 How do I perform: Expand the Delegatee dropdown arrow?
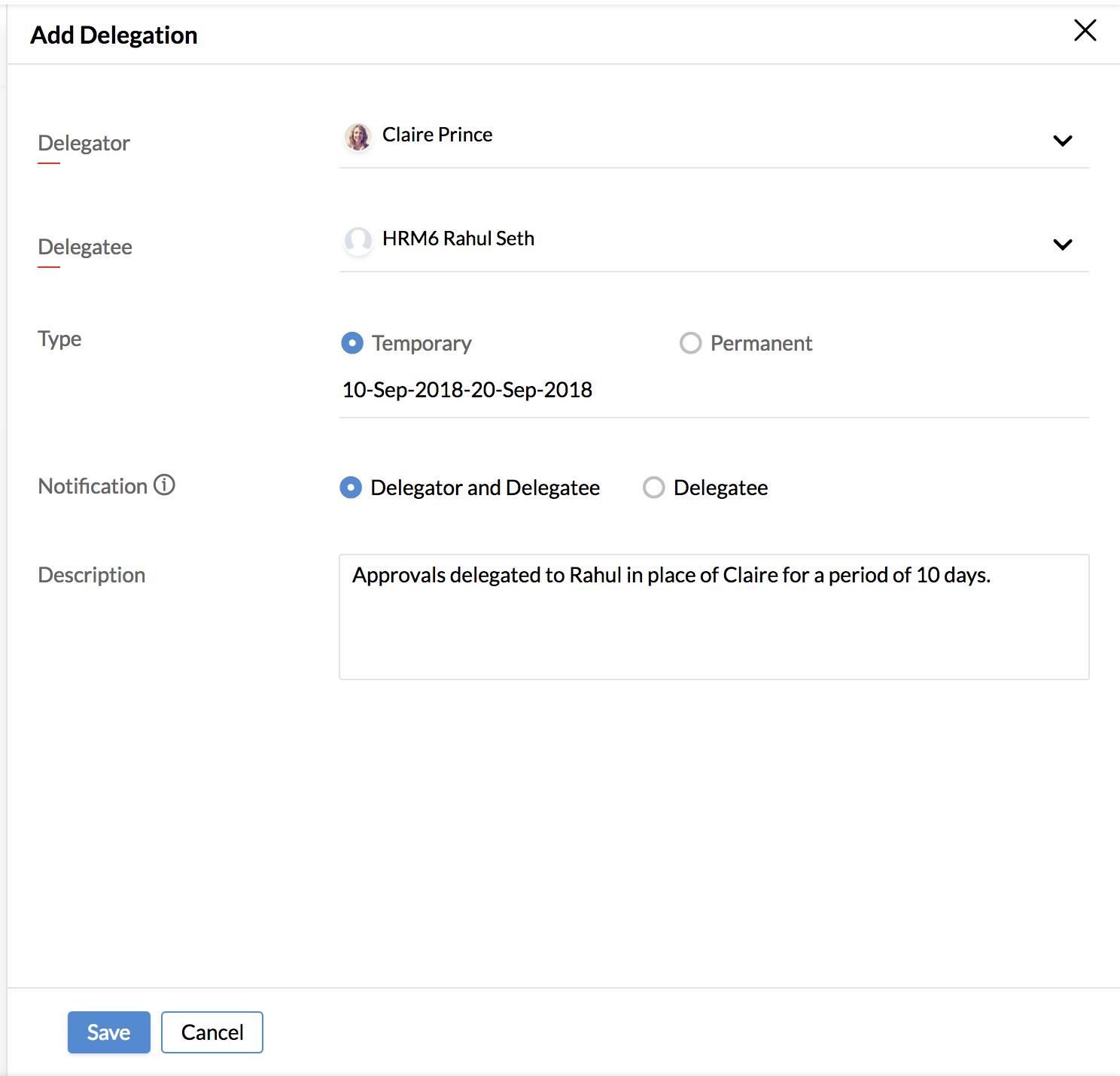click(x=1062, y=245)
